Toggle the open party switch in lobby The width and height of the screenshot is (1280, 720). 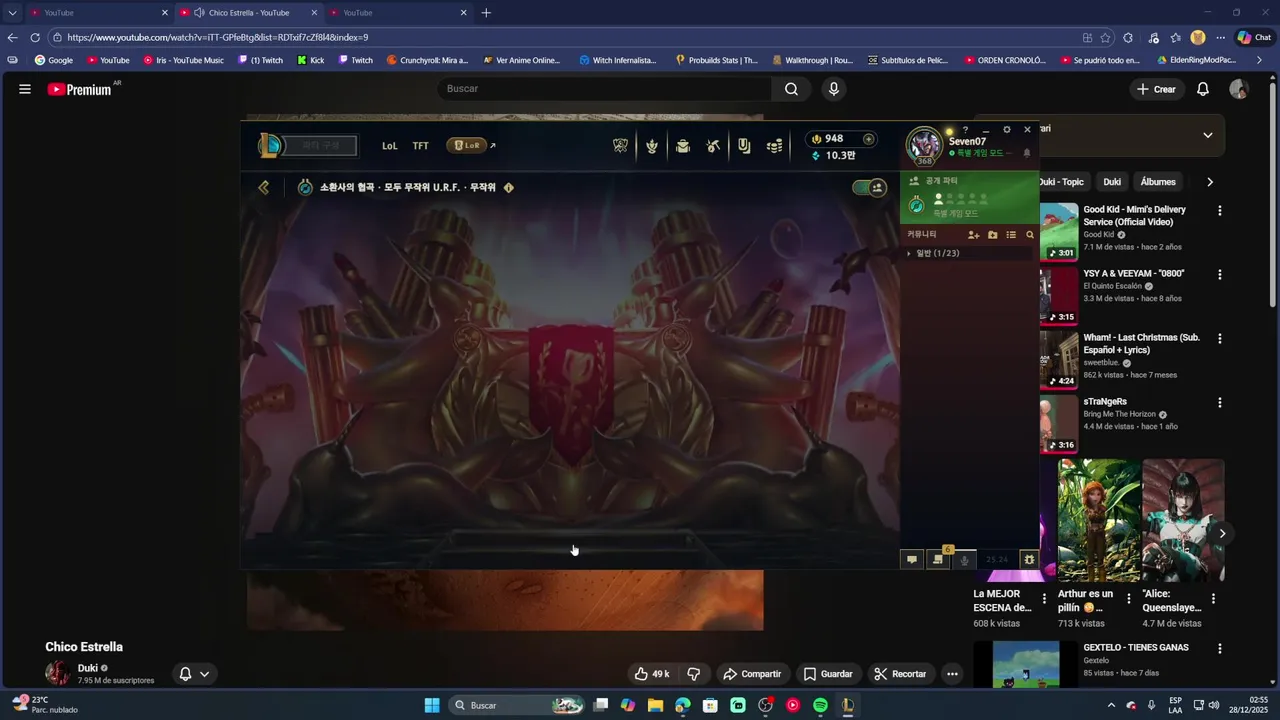869,187
